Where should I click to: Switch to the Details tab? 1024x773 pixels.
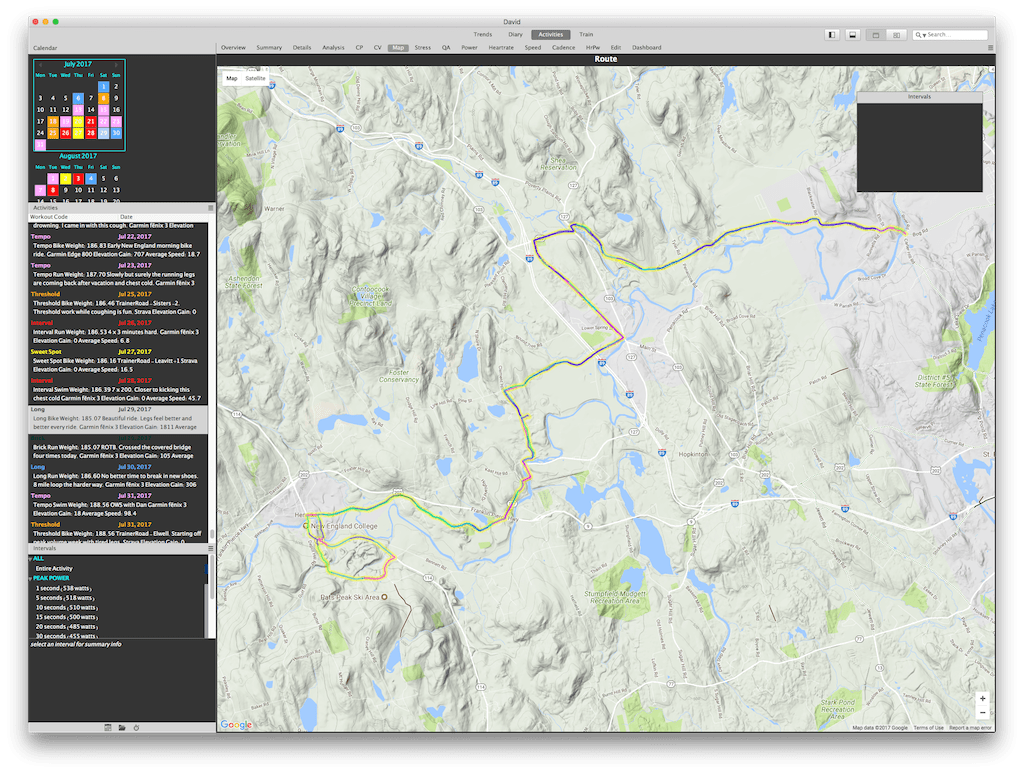(x=302, y=48)
